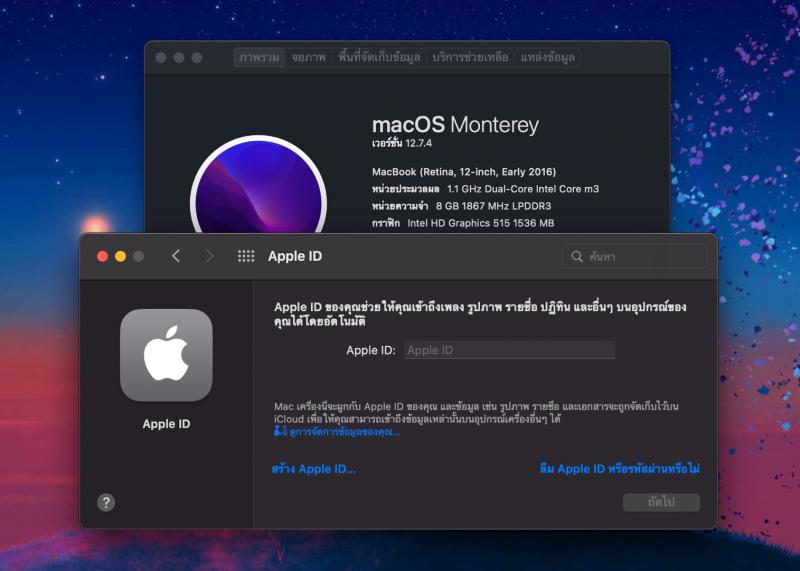Screen dimensions: 800x571
Task: Click the forward chevron in the toolbar
Action: pyautogui.click(x=209, y=256)
